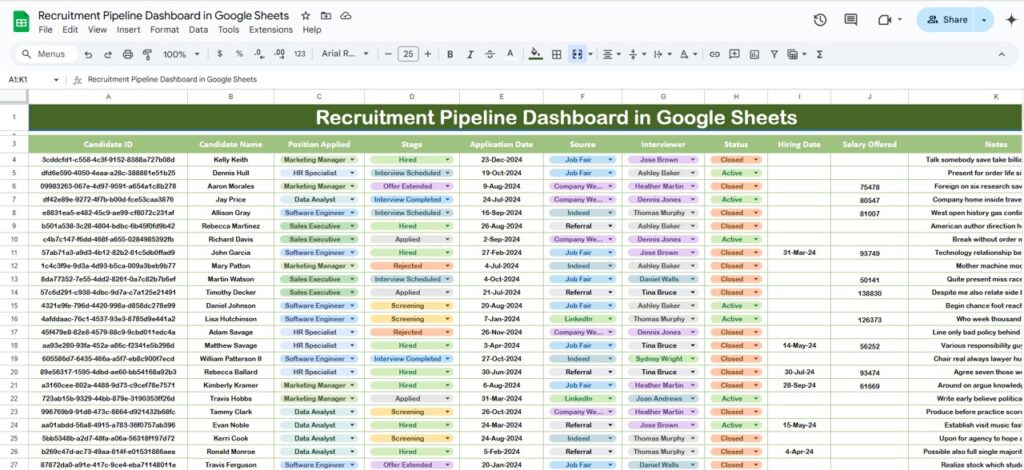Decrease font size with minus button
Viewport: 1024px width, 470px height.
click(389, 54)
